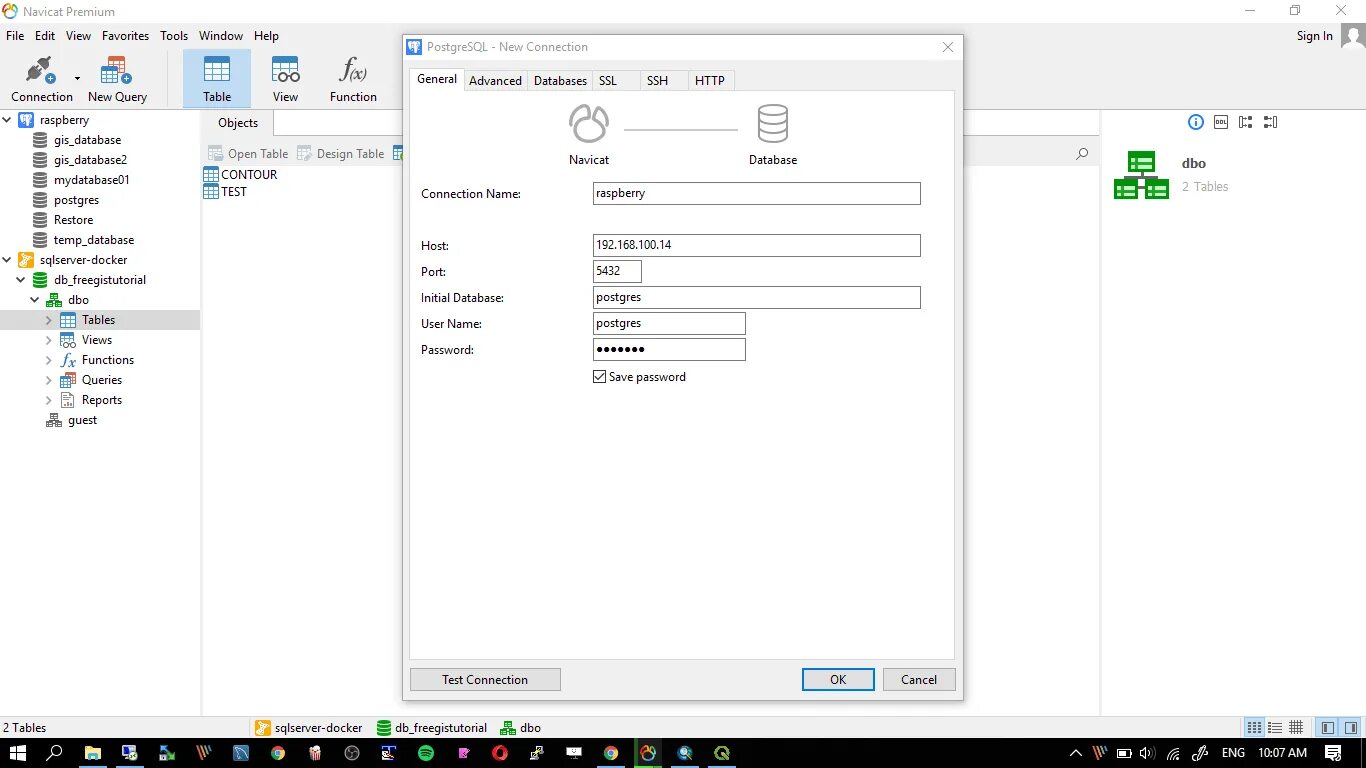1366x768 pixels.
Task: Open a New Query from the toolbar
Action: 117,79
